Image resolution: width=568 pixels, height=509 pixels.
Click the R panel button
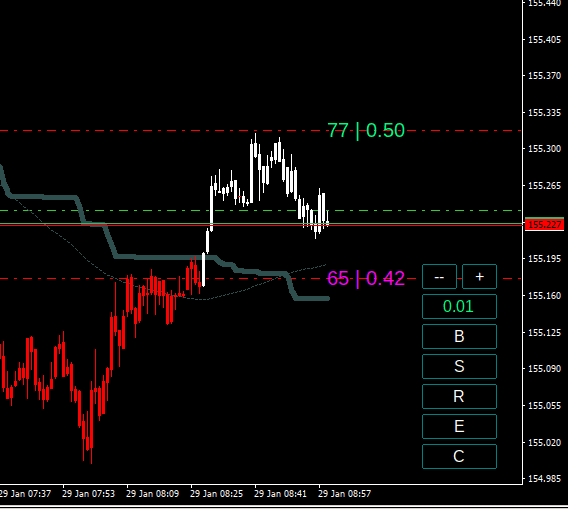point(459,396)
